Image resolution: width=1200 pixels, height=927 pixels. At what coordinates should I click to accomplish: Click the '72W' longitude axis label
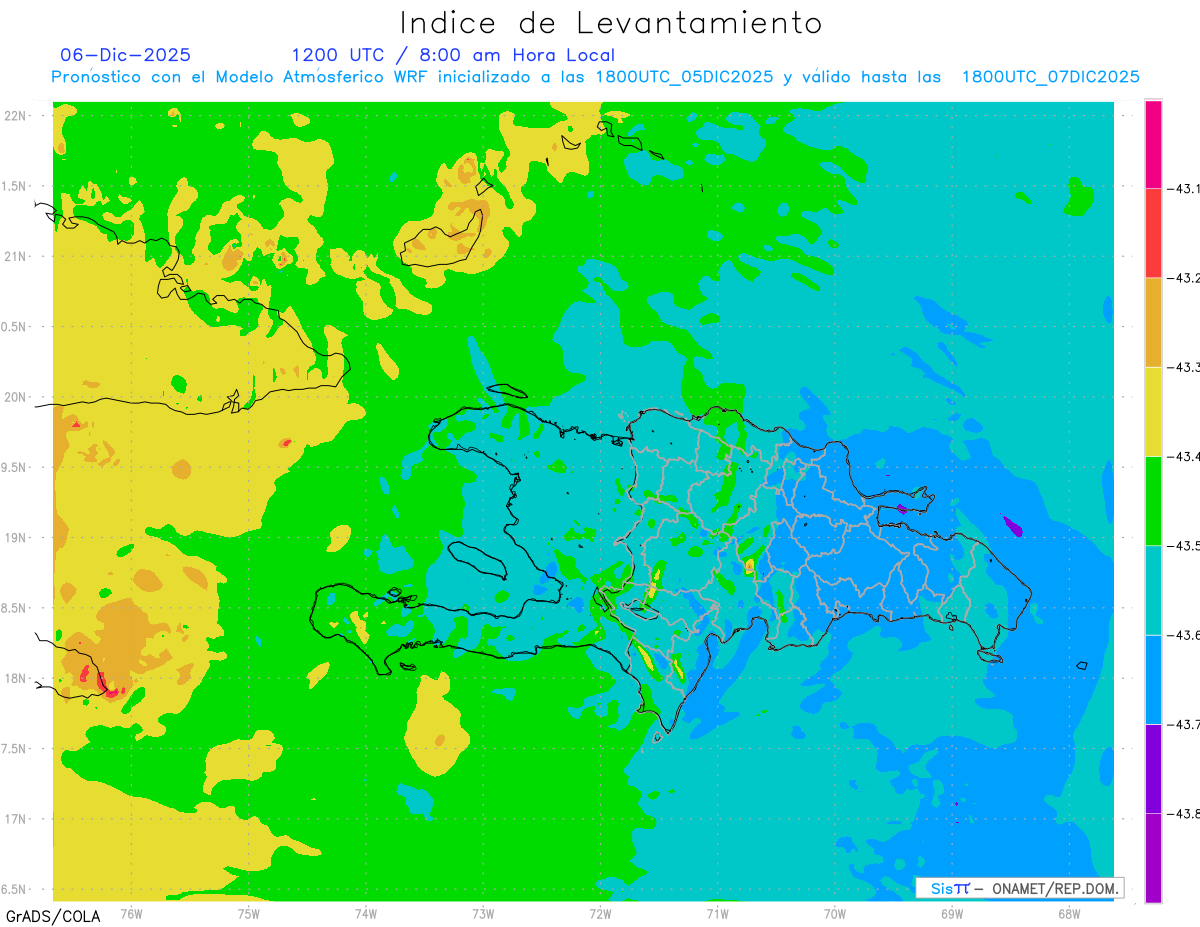(600, 913)
